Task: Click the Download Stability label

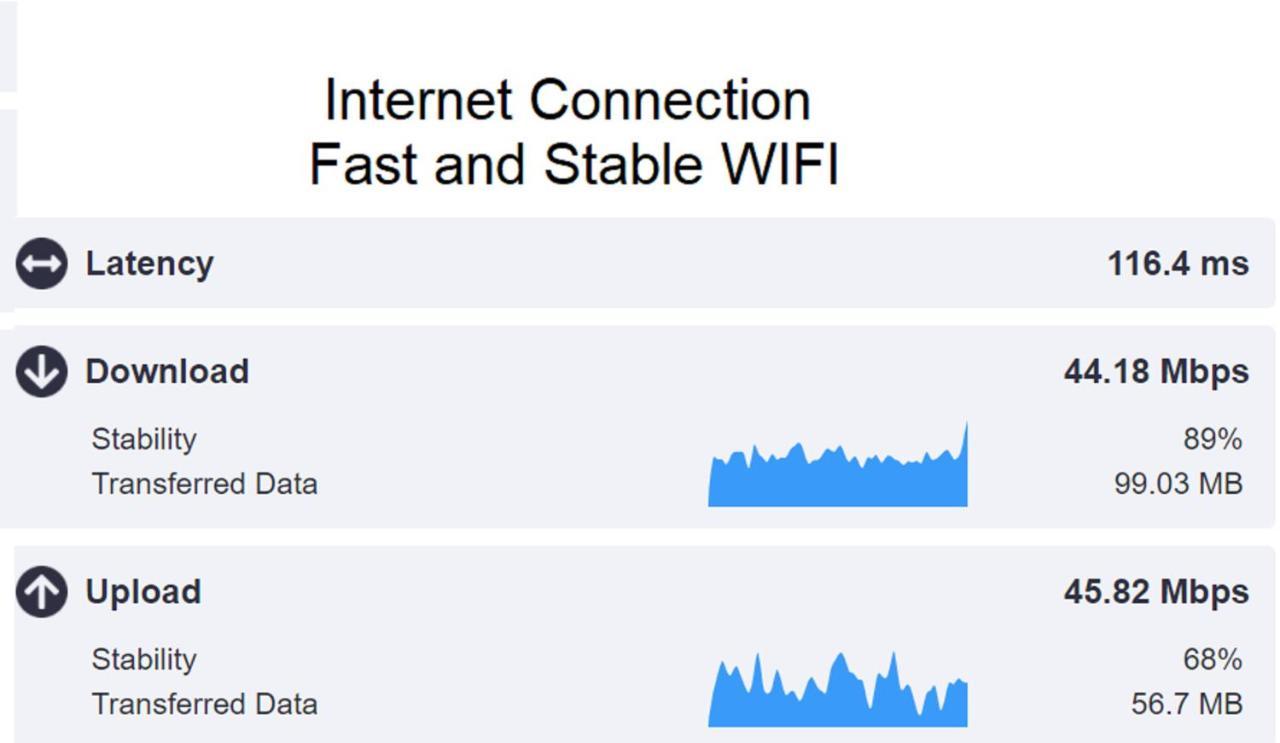Action: pyautogui.click(x=144, y=440)
